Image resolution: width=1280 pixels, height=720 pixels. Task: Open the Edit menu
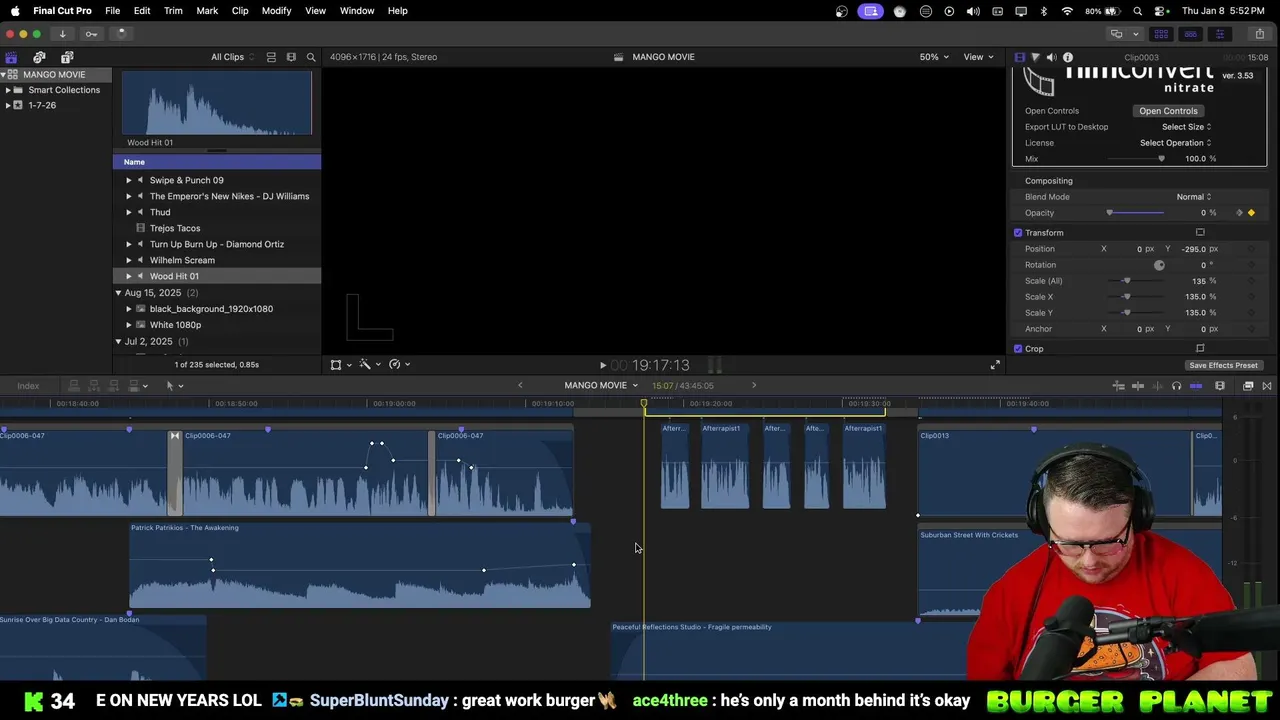click(142, 11)
